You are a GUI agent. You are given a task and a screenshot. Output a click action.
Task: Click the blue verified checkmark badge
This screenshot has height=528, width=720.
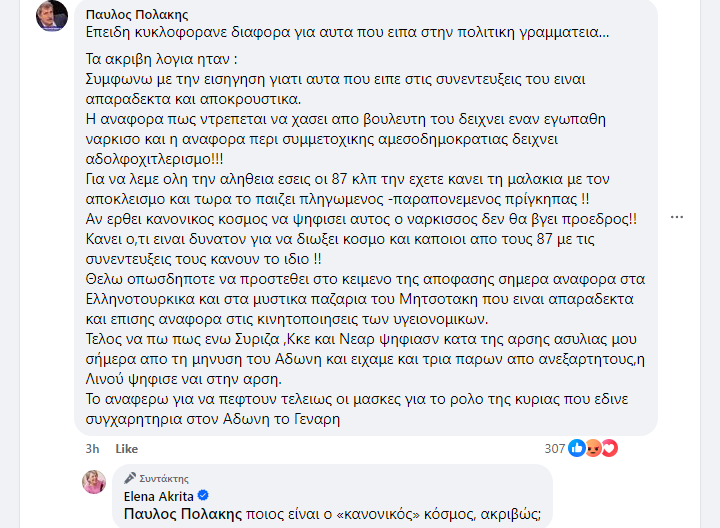(x=203, y=496)
